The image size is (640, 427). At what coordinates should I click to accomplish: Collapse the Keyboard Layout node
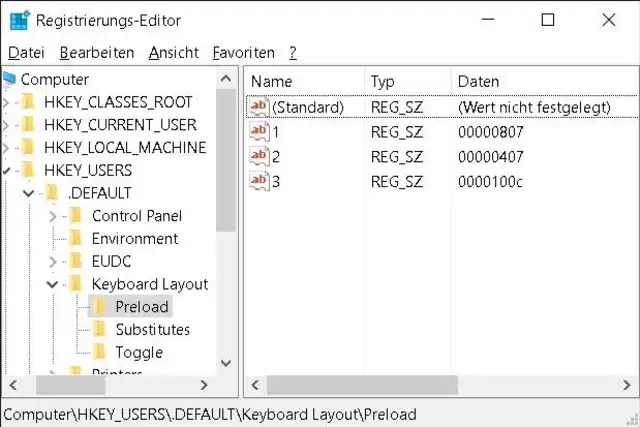click(x=52, y=284)
